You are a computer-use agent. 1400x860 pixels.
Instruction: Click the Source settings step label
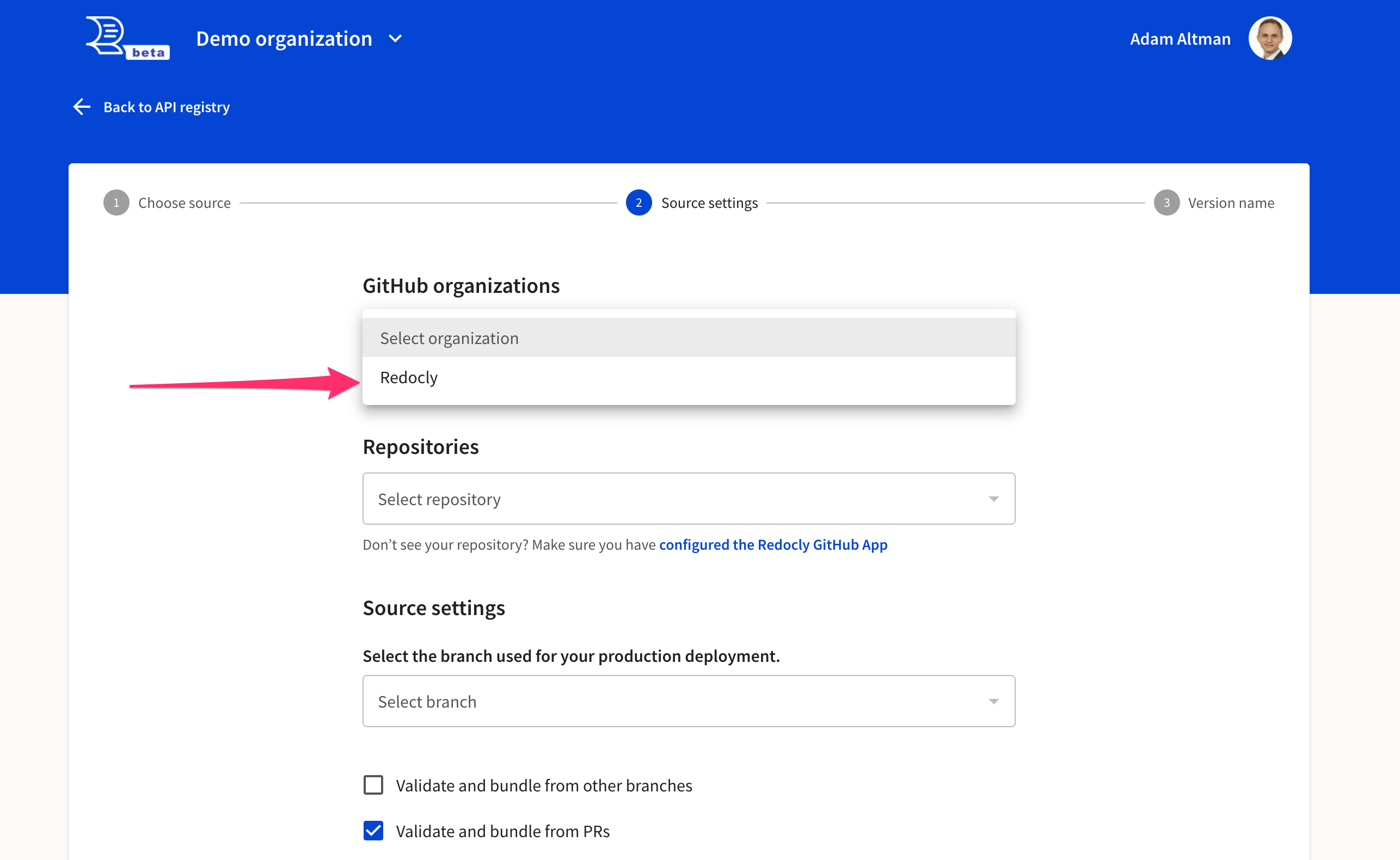(x=709, y=203)
